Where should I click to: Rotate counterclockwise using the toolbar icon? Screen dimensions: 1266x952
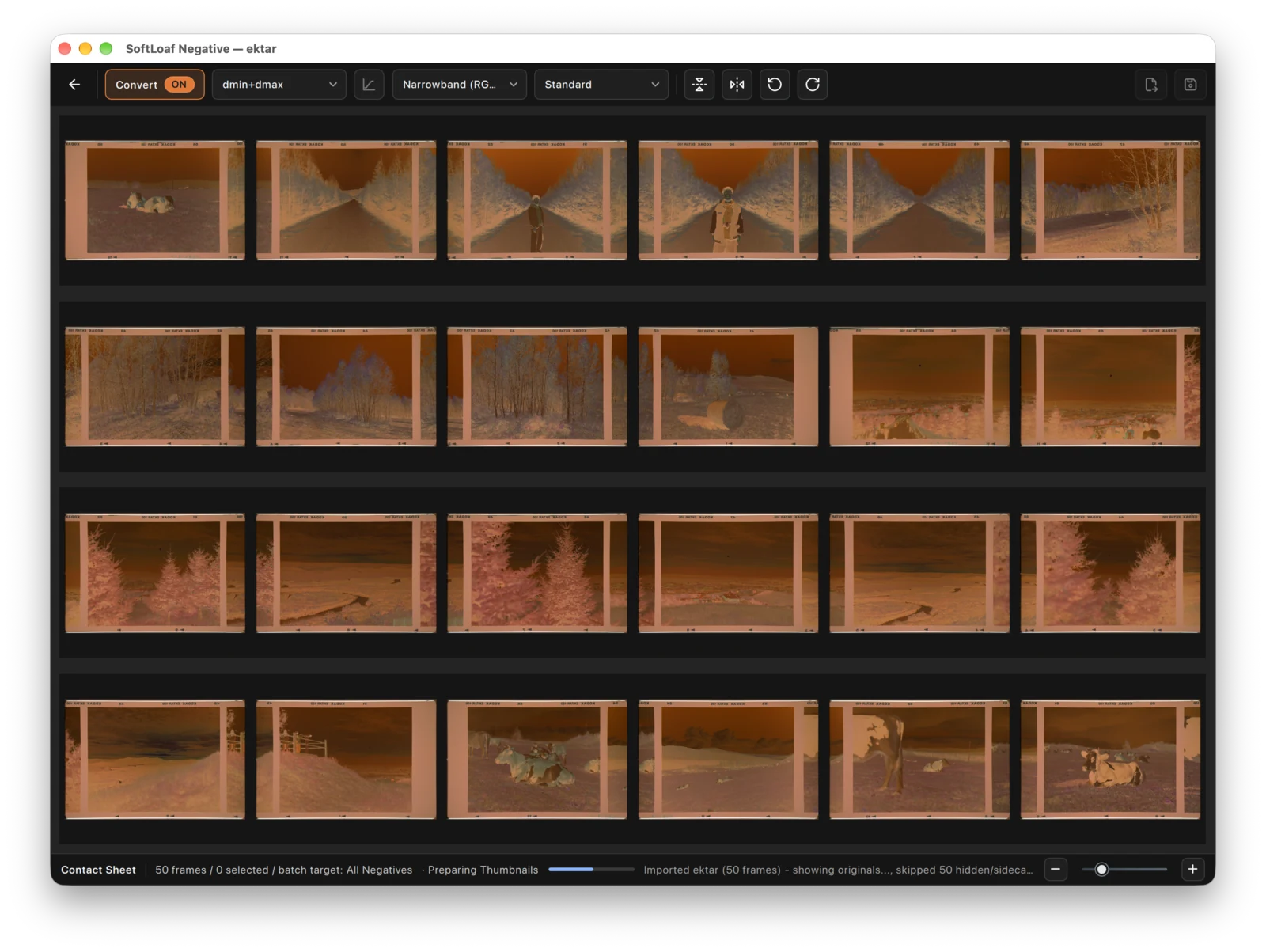point(775,85)
